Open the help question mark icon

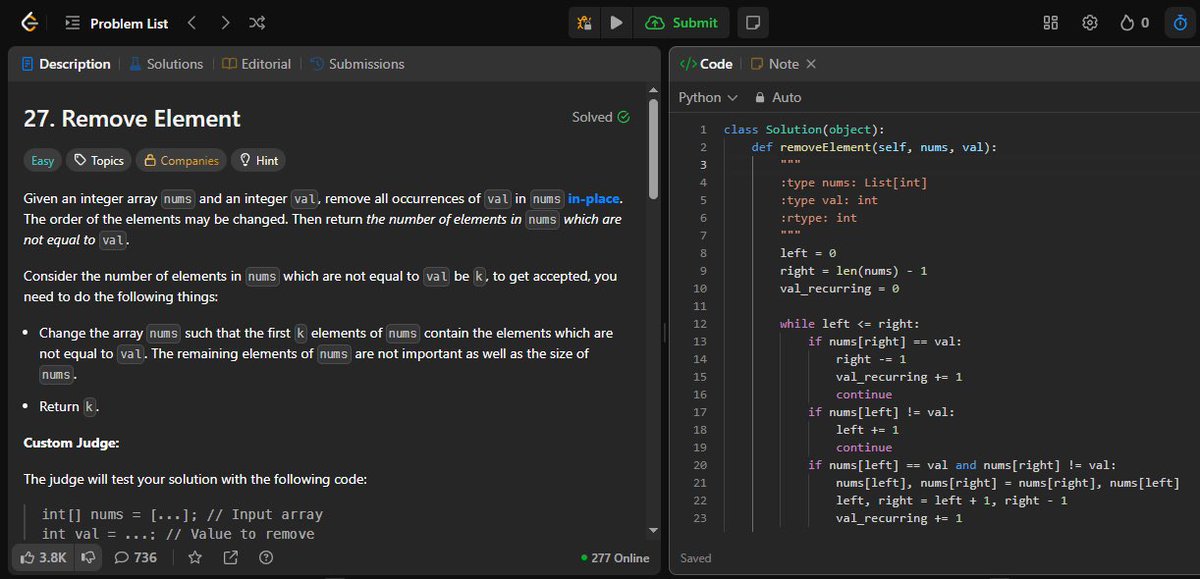[x=266, y=557]
